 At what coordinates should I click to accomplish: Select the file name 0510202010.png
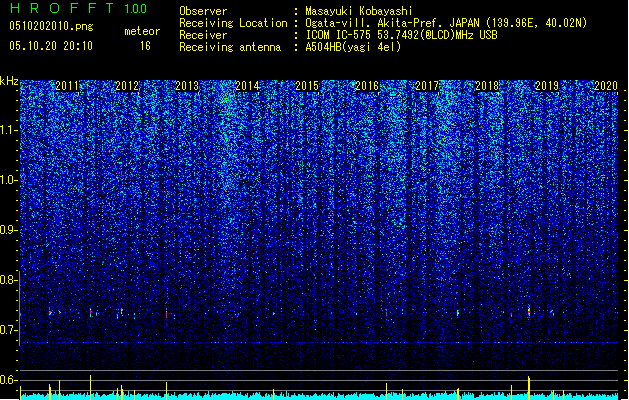(51, 26)
